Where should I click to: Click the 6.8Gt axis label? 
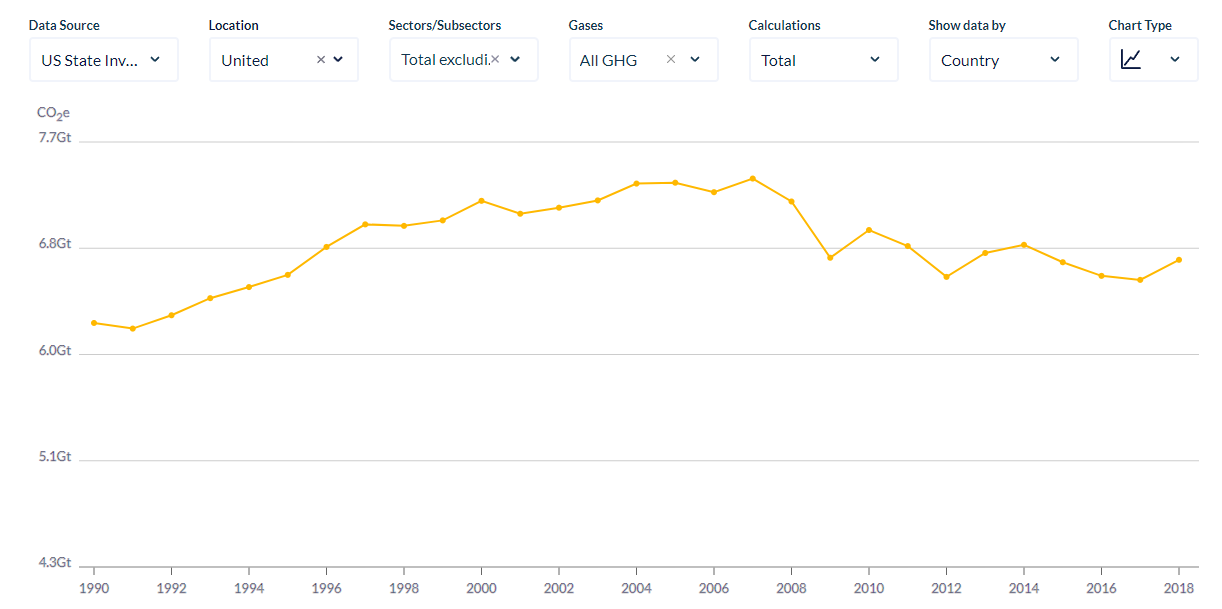(x=55, y=244)
